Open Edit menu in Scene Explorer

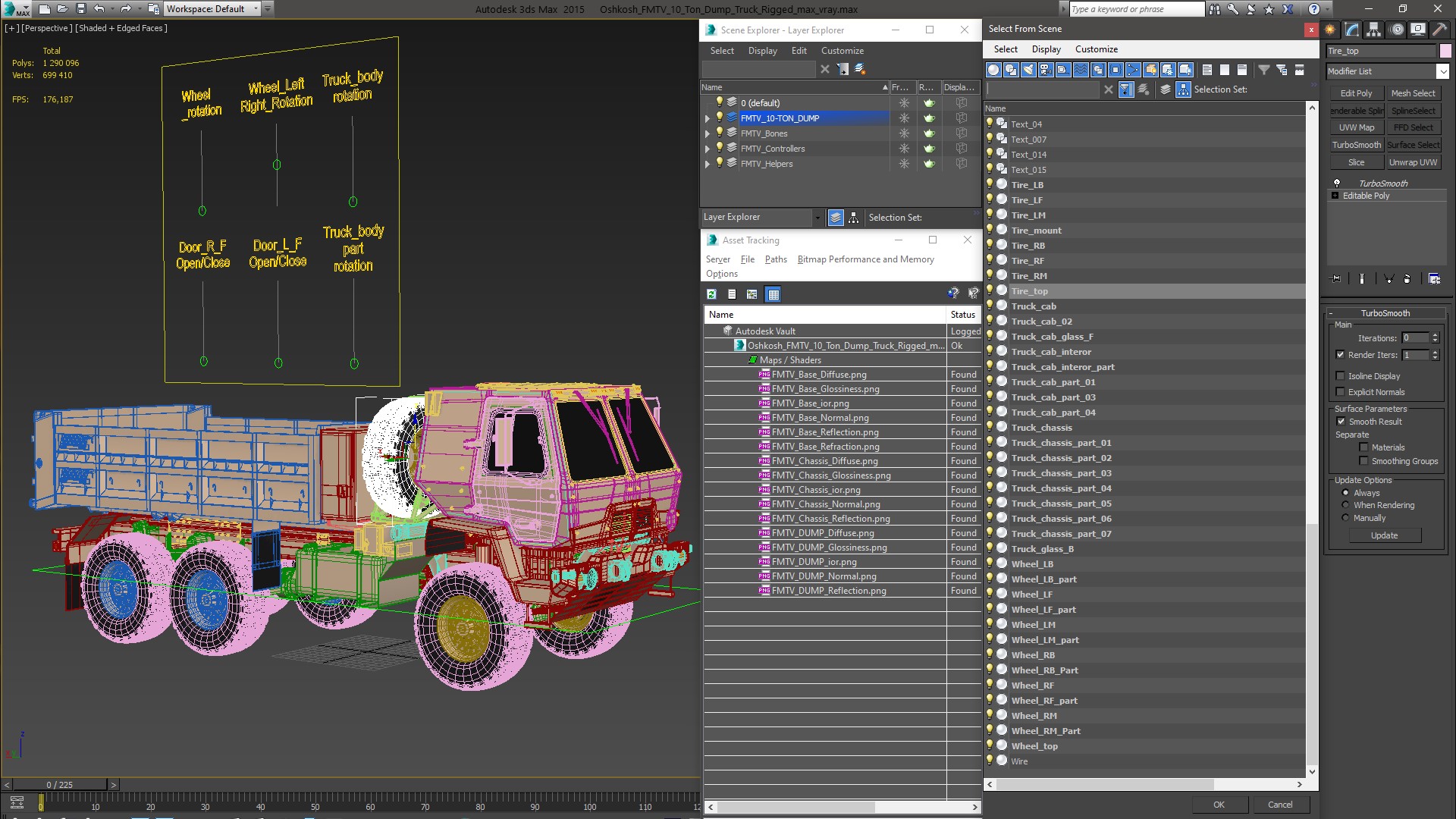click(x=799, y=51)
